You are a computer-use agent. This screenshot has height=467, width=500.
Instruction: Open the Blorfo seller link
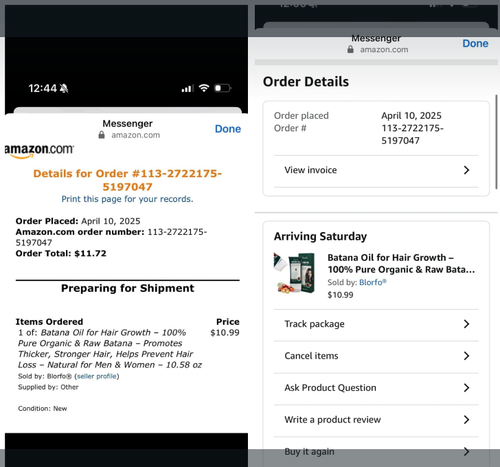click(x=373, y=282)
